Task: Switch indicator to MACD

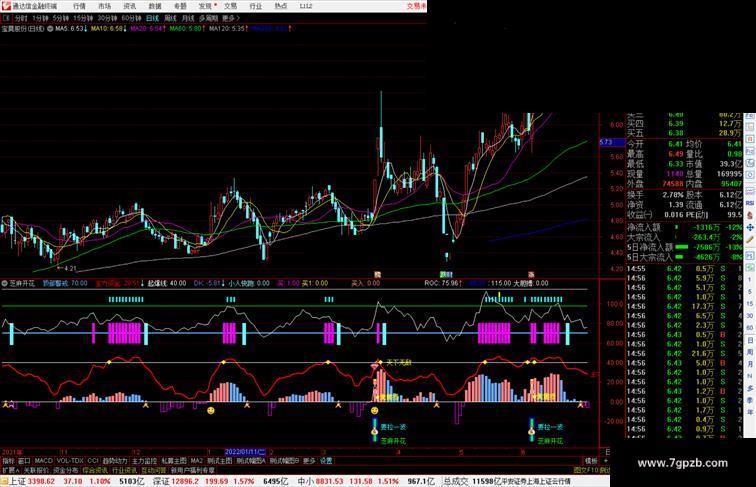Action: 43,461
